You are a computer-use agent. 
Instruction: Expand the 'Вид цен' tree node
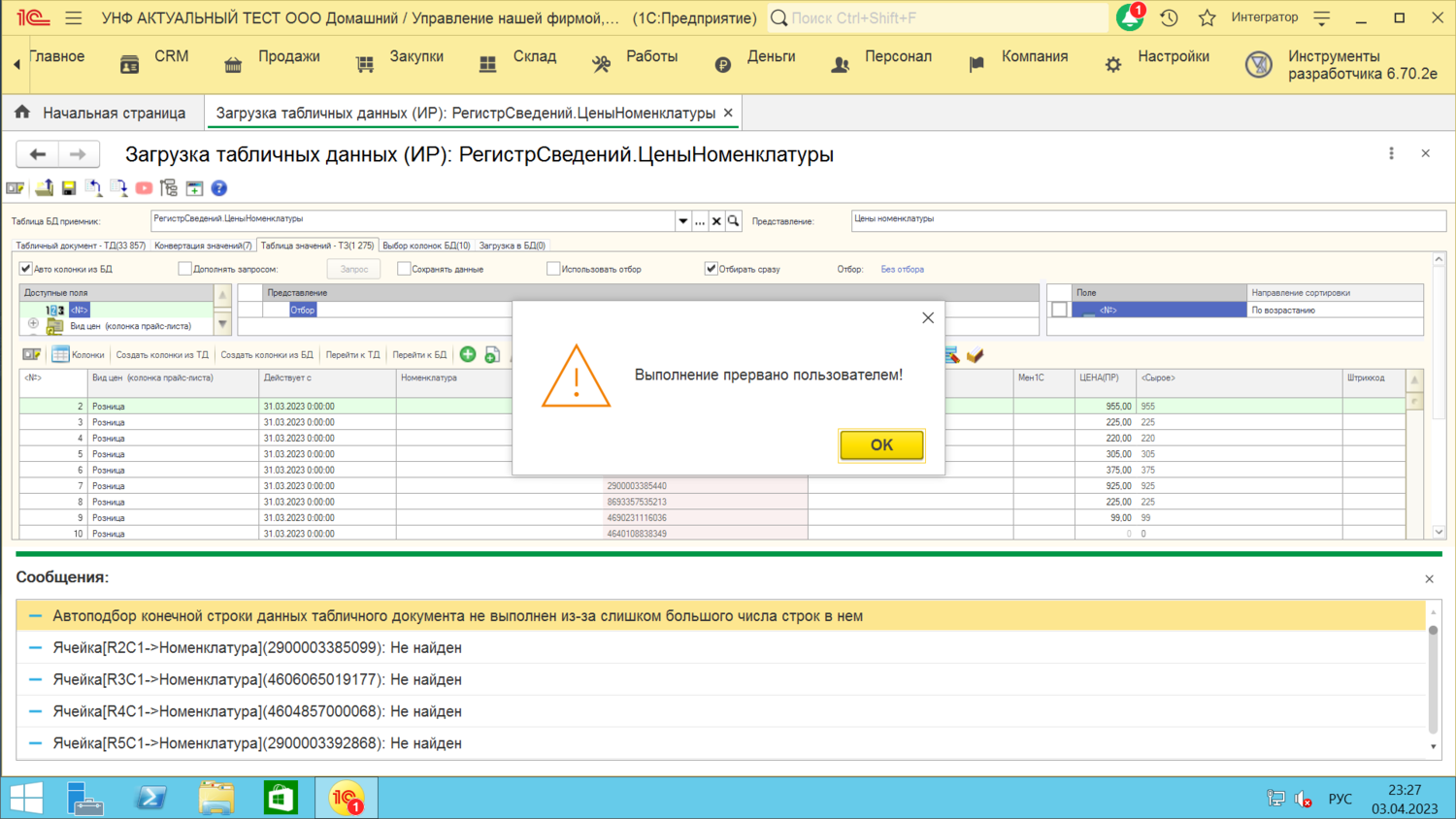pyautogui.click(x=33, y=325)
